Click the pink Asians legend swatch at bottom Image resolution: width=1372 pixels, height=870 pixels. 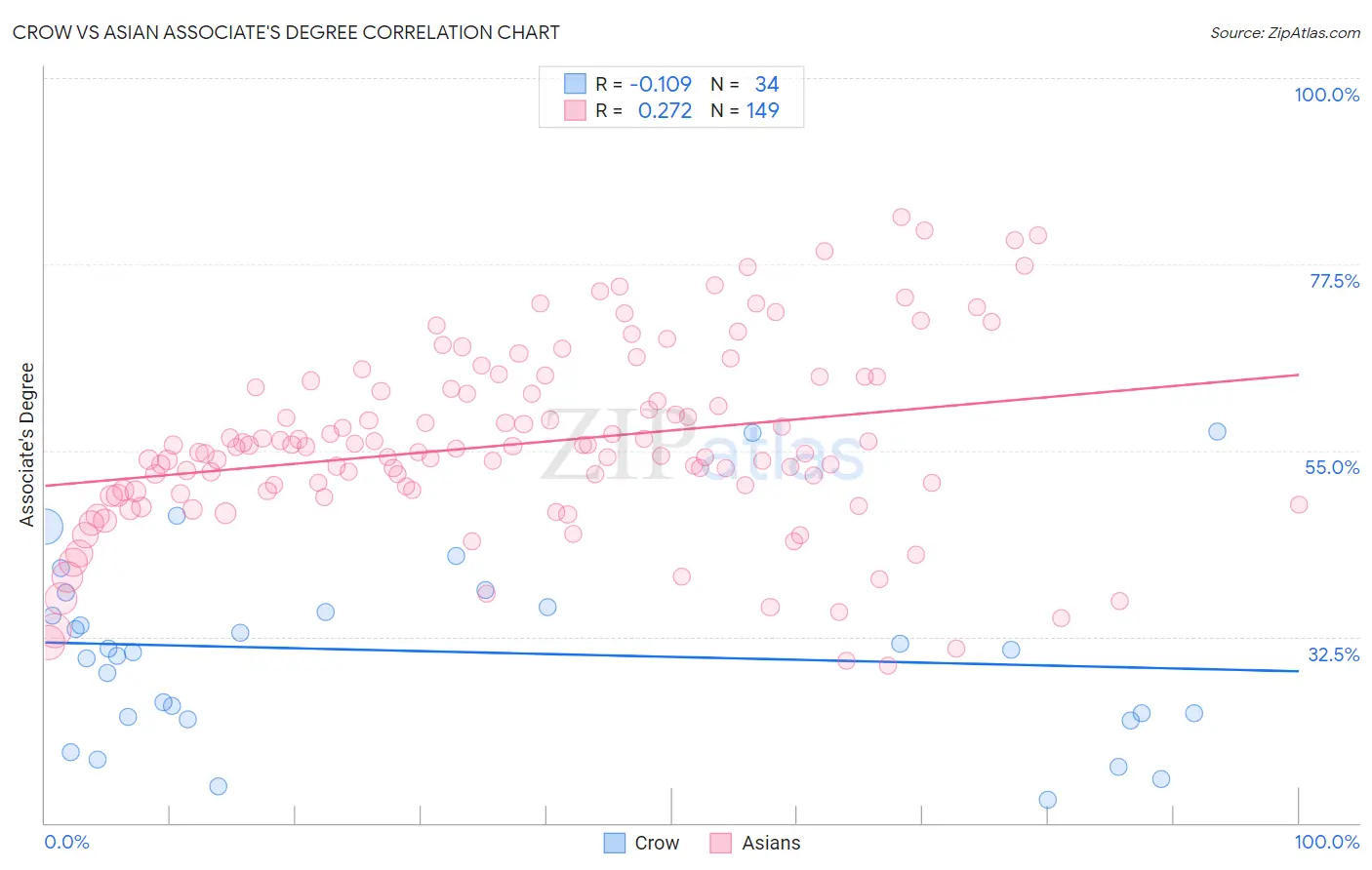(721, 843)
